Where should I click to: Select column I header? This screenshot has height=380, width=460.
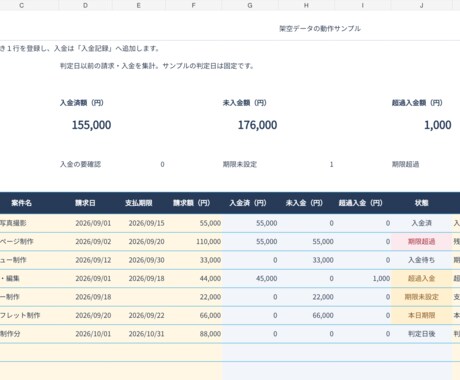[363, 5]
